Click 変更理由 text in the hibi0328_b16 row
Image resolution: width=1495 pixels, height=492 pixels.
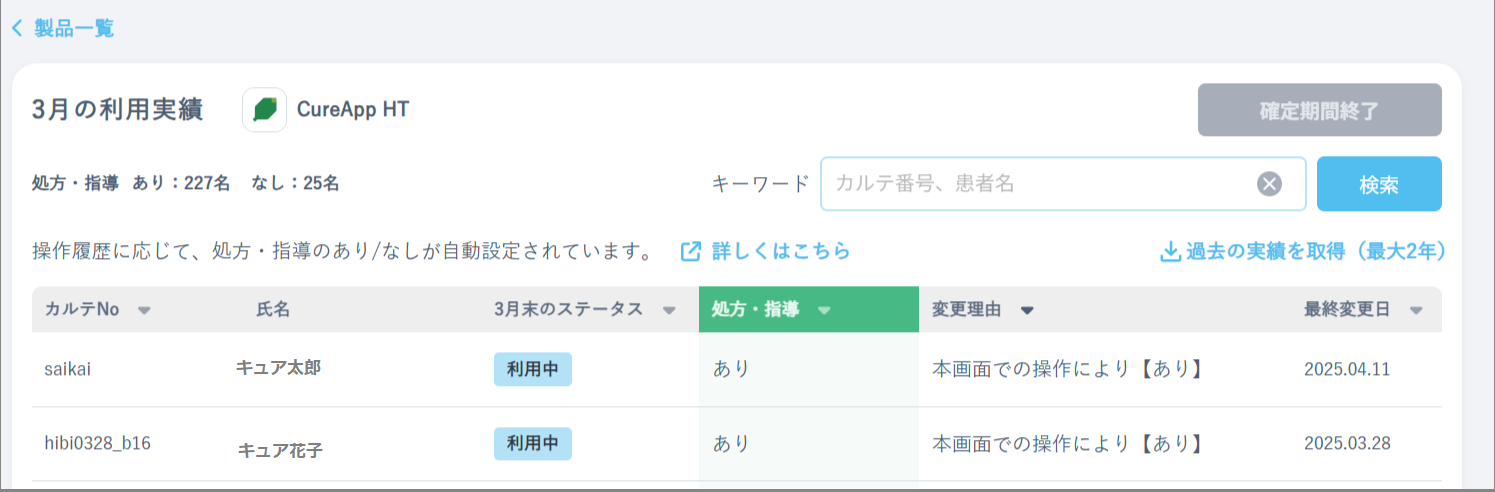(x=1066, y=443)
